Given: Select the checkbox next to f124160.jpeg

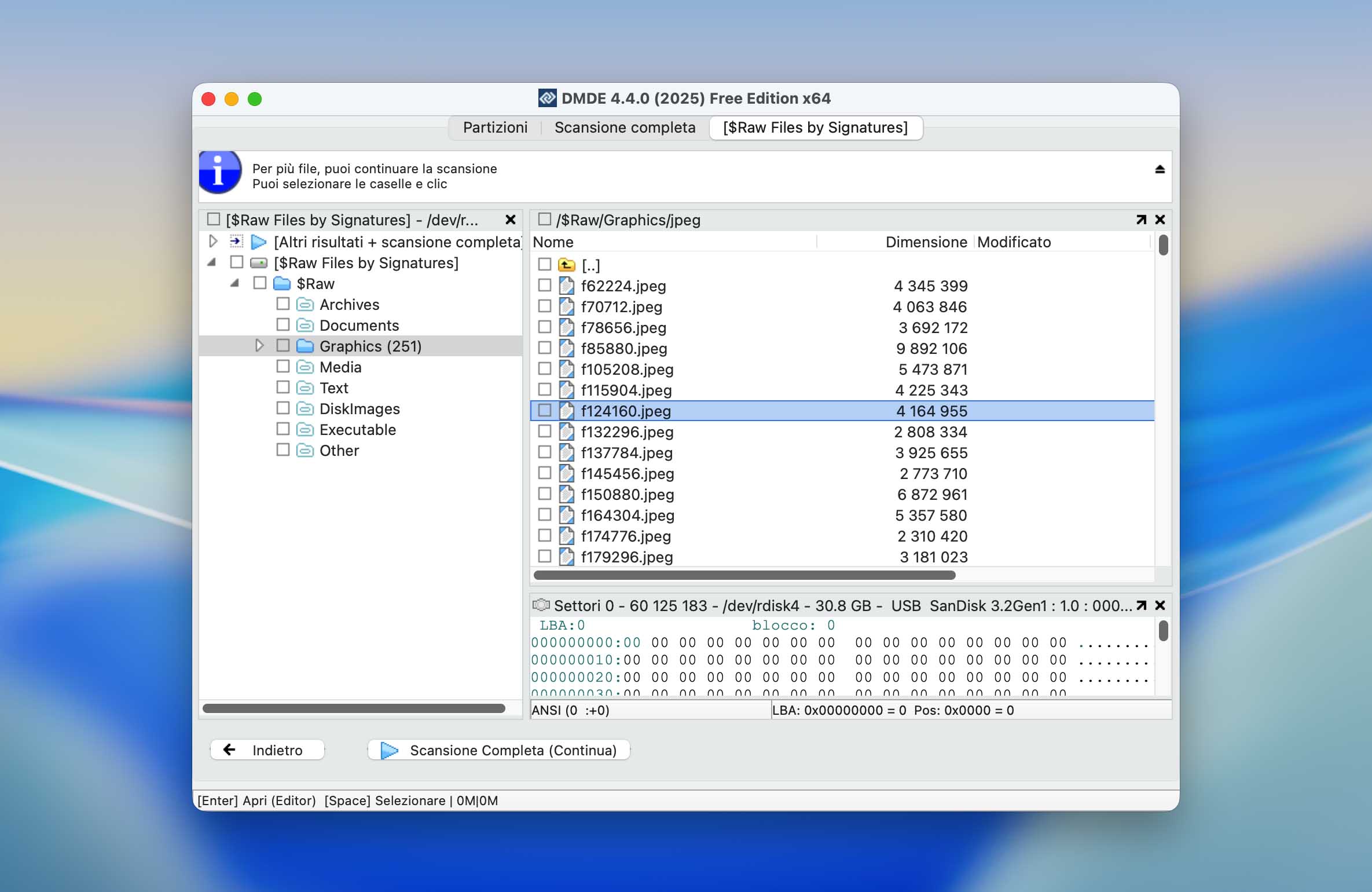Looking at the screenshot, I should pyautogui.click(x=544, y=410).
